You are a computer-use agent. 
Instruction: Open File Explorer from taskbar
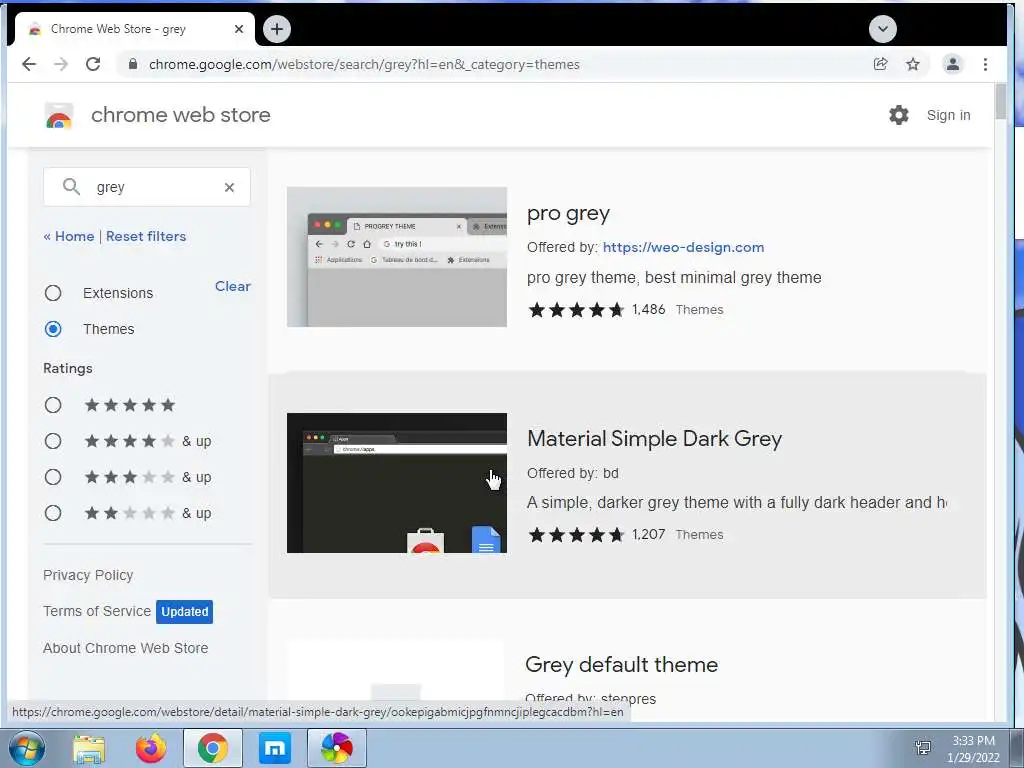(89, 748)
